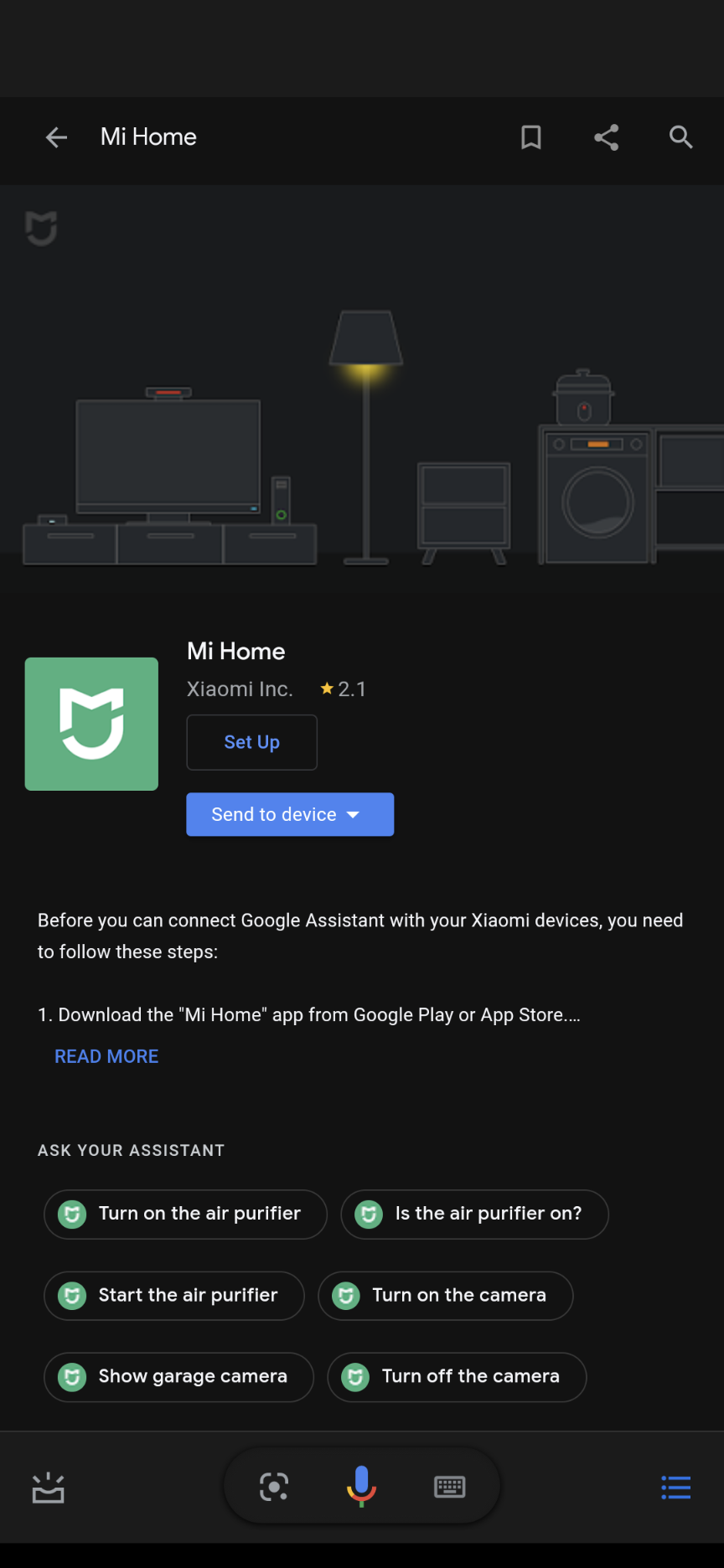
Task: Tap the 'ASK YOUR ASSISTANT' heading
Action: click(132, 1151)
